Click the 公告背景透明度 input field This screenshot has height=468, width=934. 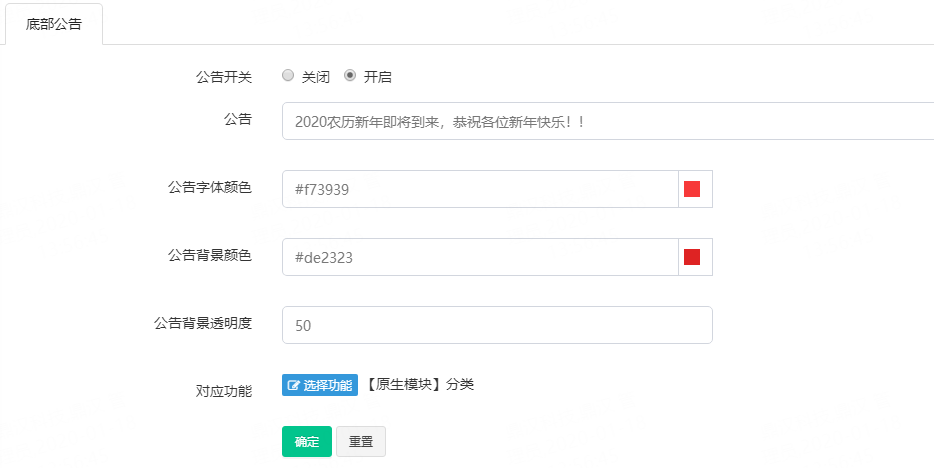click(497, 325)
